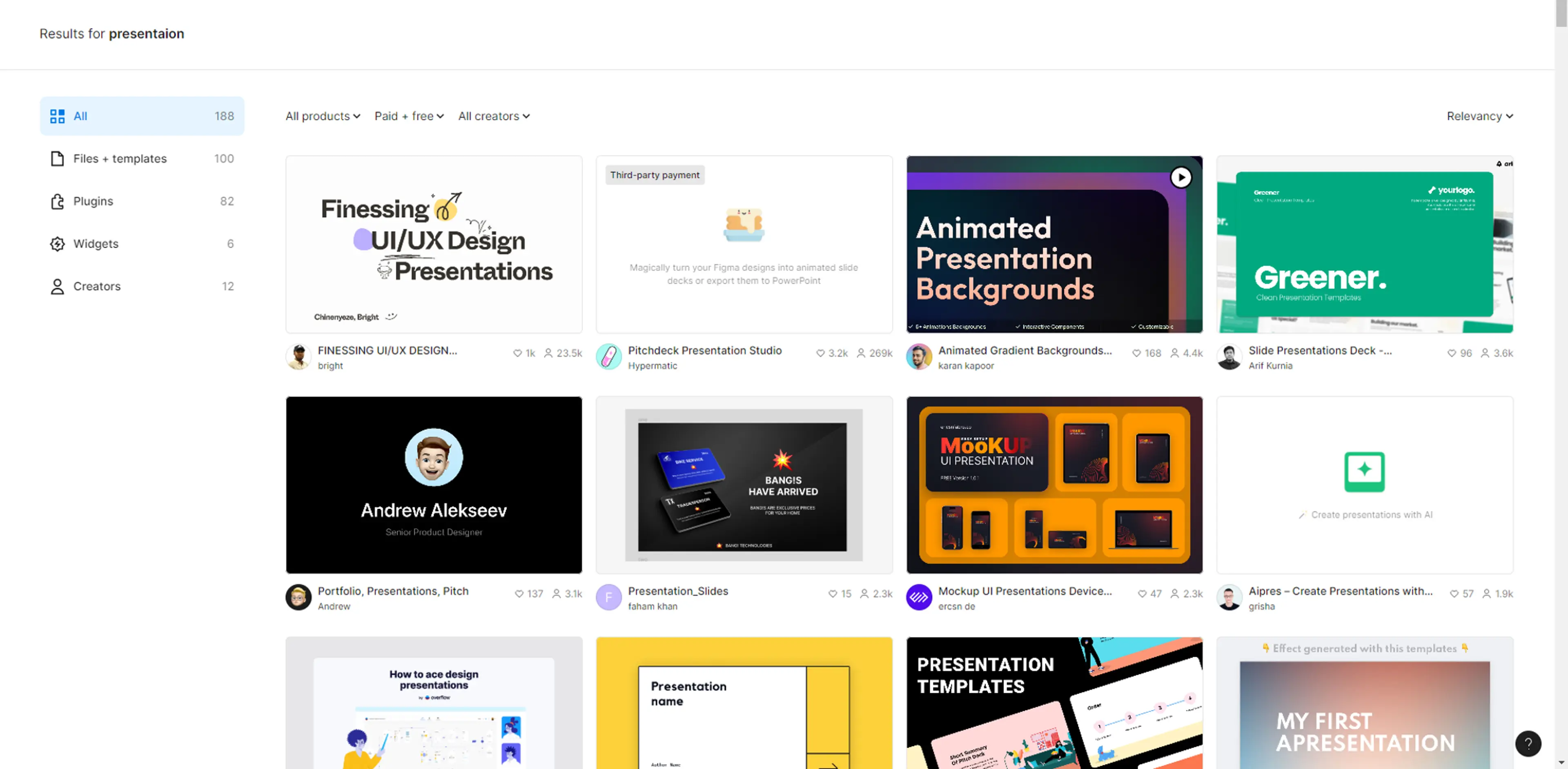Open the Greener presentation templates thumbnail
This screenshot has height=769, width=1568.
tap(1365, 244)
